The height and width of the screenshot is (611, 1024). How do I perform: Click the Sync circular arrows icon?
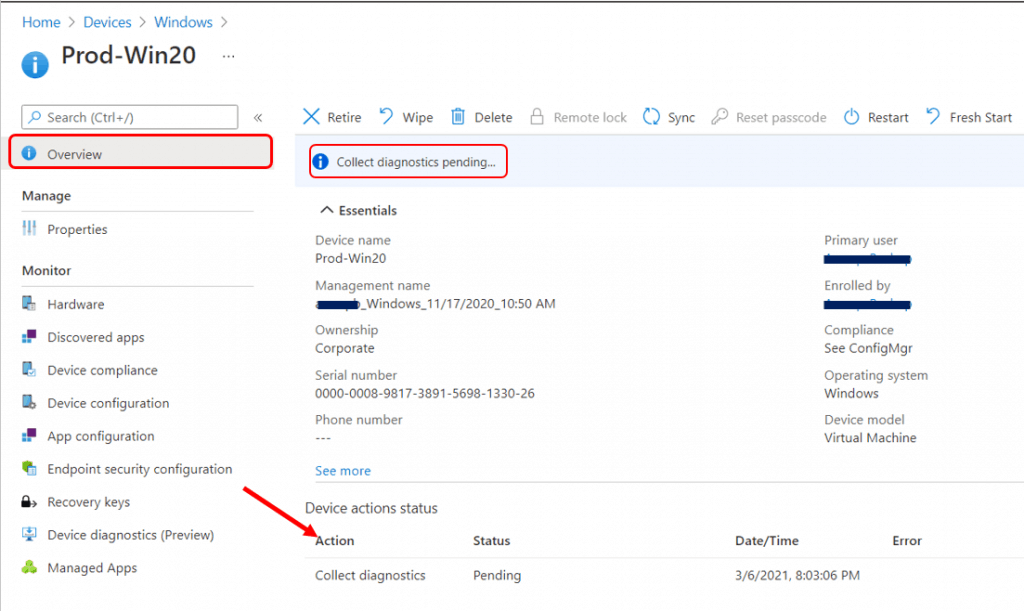651,116
